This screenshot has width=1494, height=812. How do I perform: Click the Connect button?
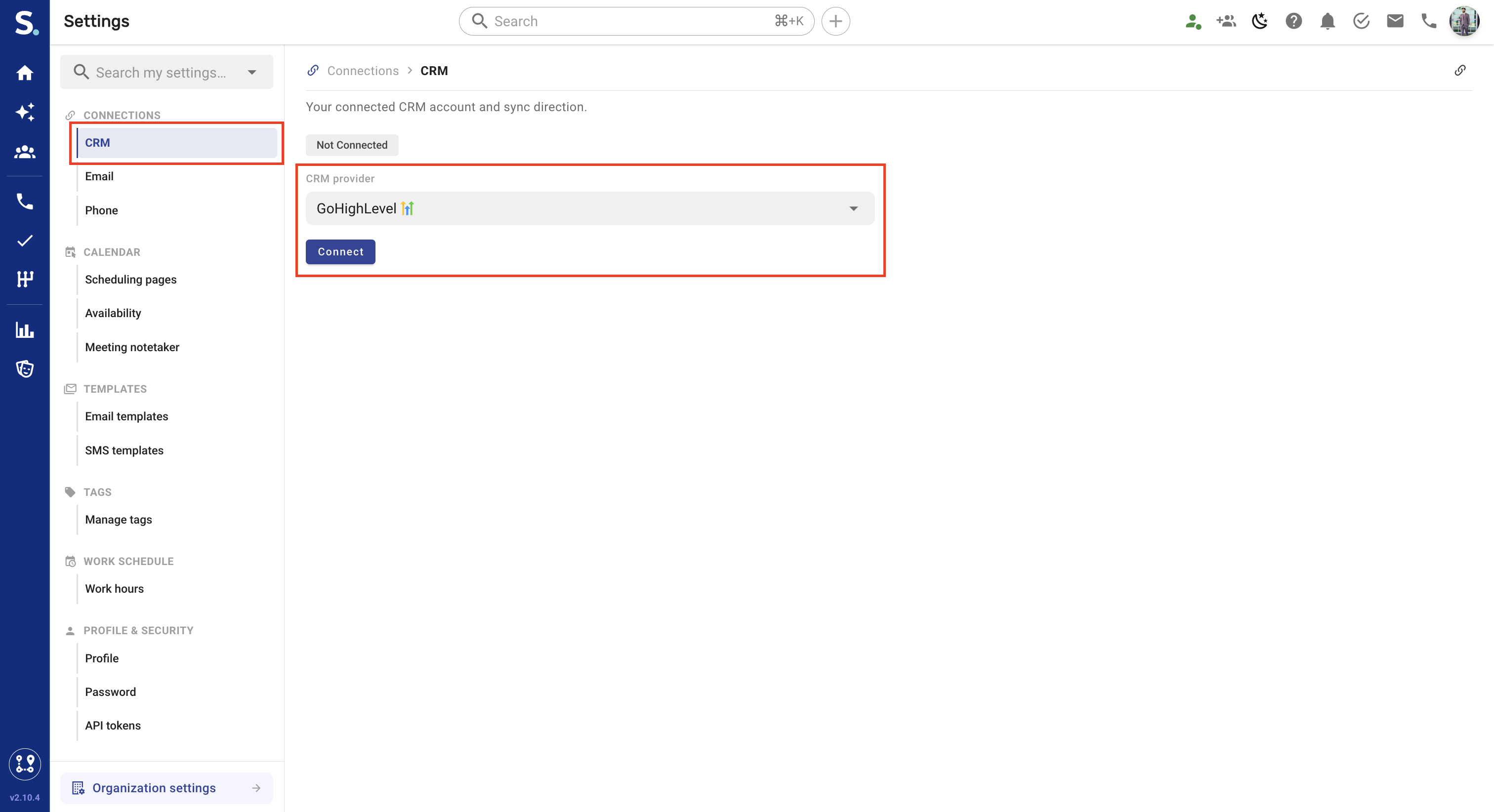(x=340, y=252)
